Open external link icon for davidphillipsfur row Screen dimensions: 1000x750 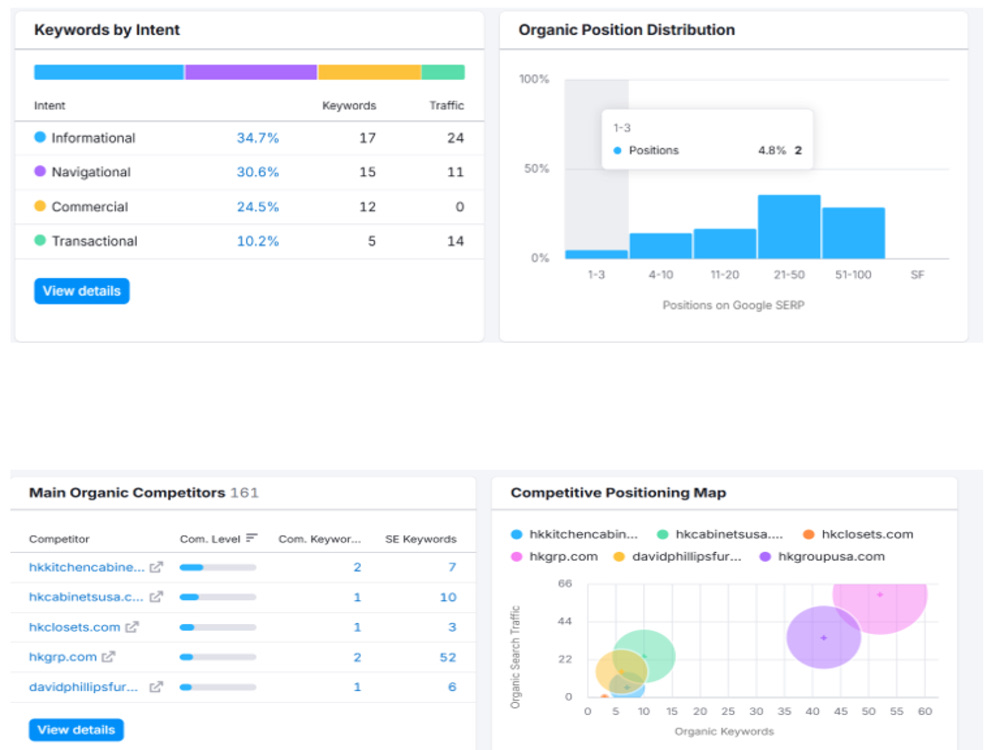(x=156, y=687)
